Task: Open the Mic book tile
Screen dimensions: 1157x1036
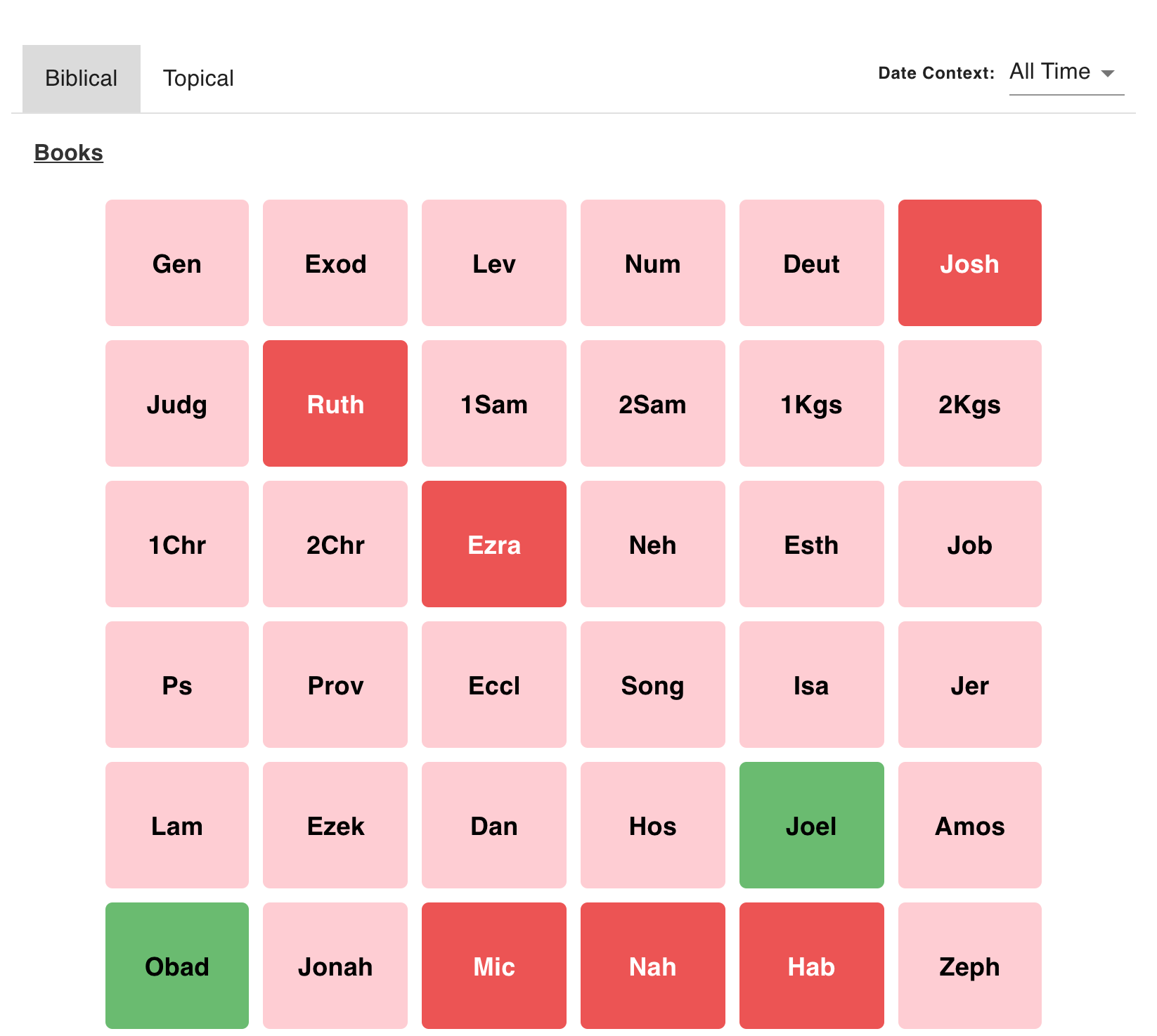Action: (x=494, y=966)
